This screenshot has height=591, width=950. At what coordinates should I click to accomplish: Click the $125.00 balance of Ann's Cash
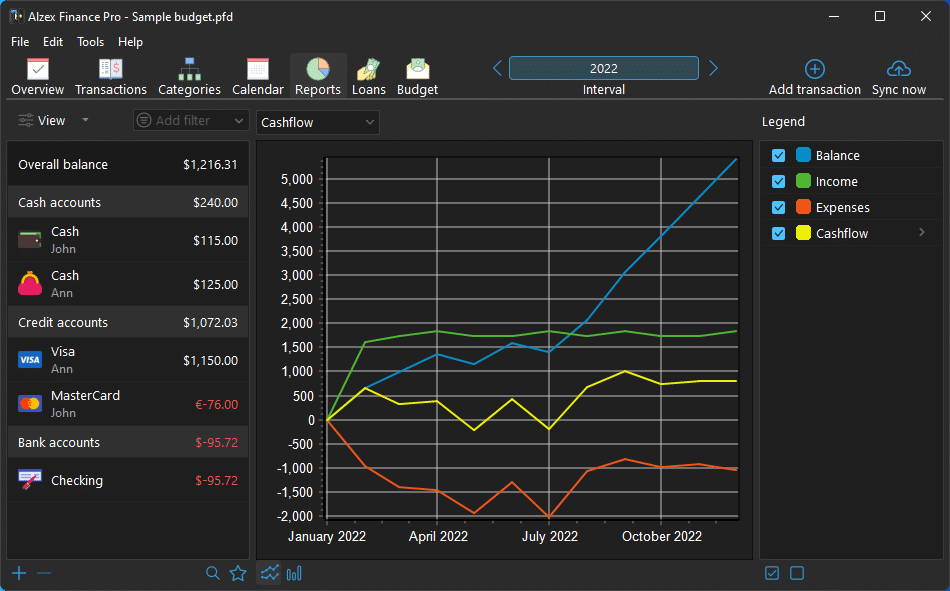pos(215,284)
